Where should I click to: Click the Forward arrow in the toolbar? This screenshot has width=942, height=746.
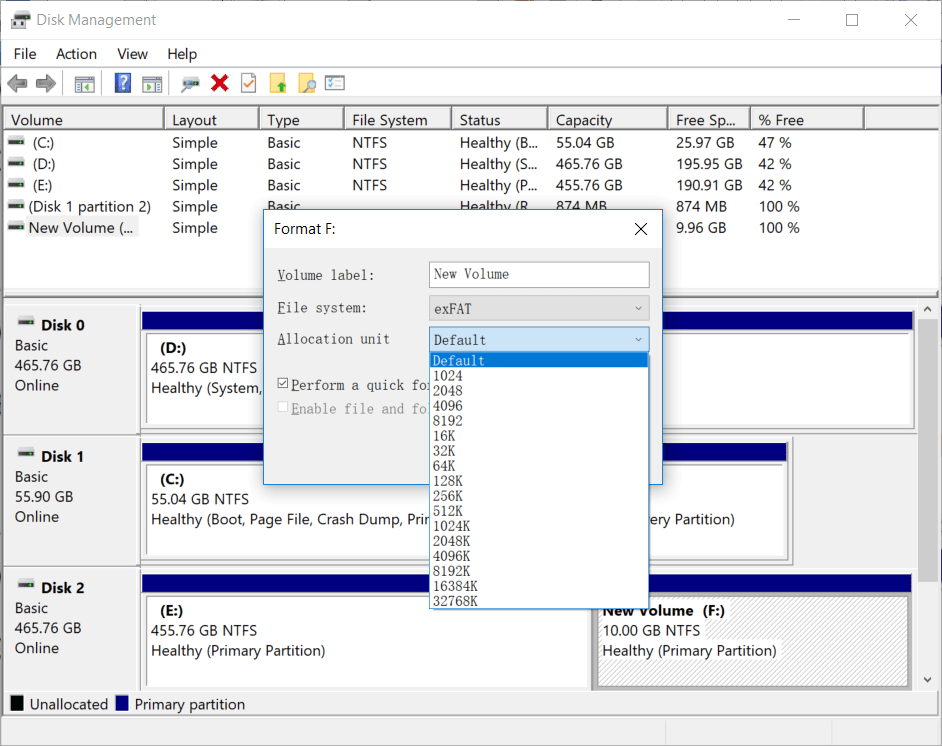point(46,84)
